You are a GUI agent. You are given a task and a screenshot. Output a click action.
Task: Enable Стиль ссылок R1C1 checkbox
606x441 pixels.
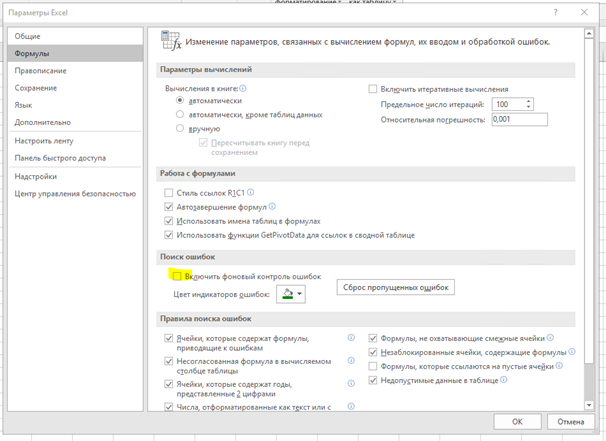click(x=169, y=192)
